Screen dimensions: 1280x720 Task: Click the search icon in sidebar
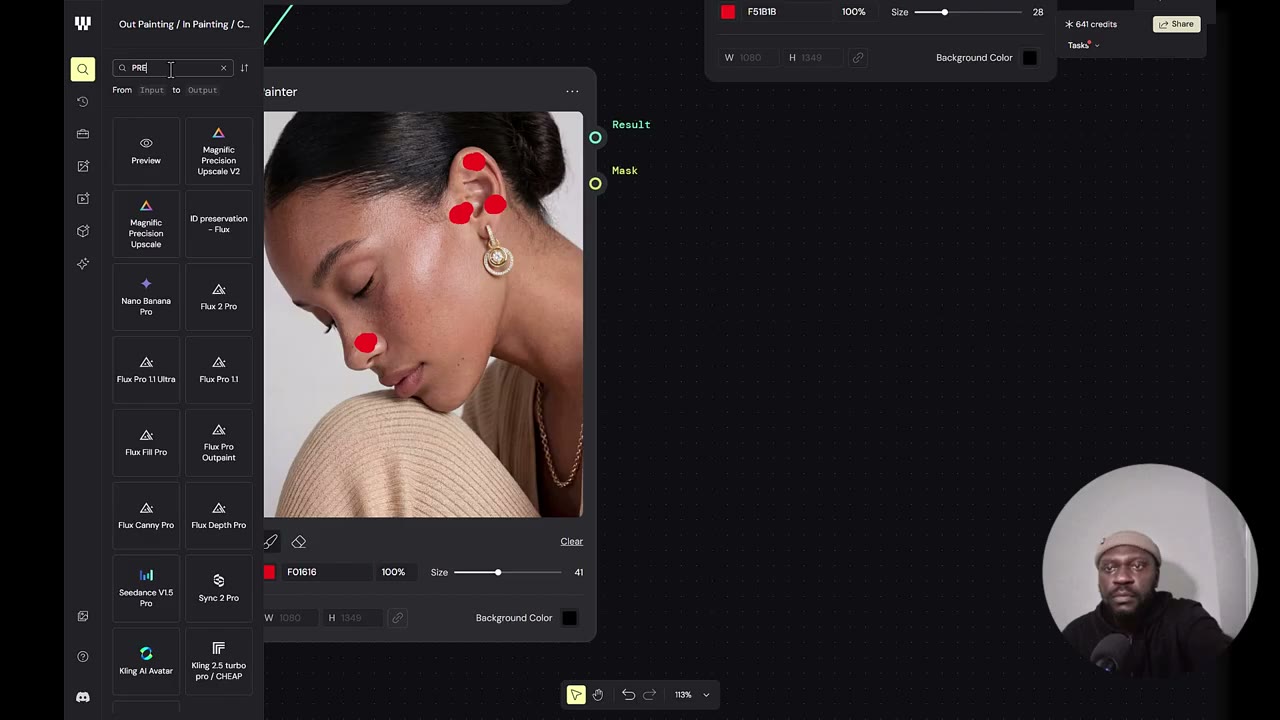tap(83, 69)
